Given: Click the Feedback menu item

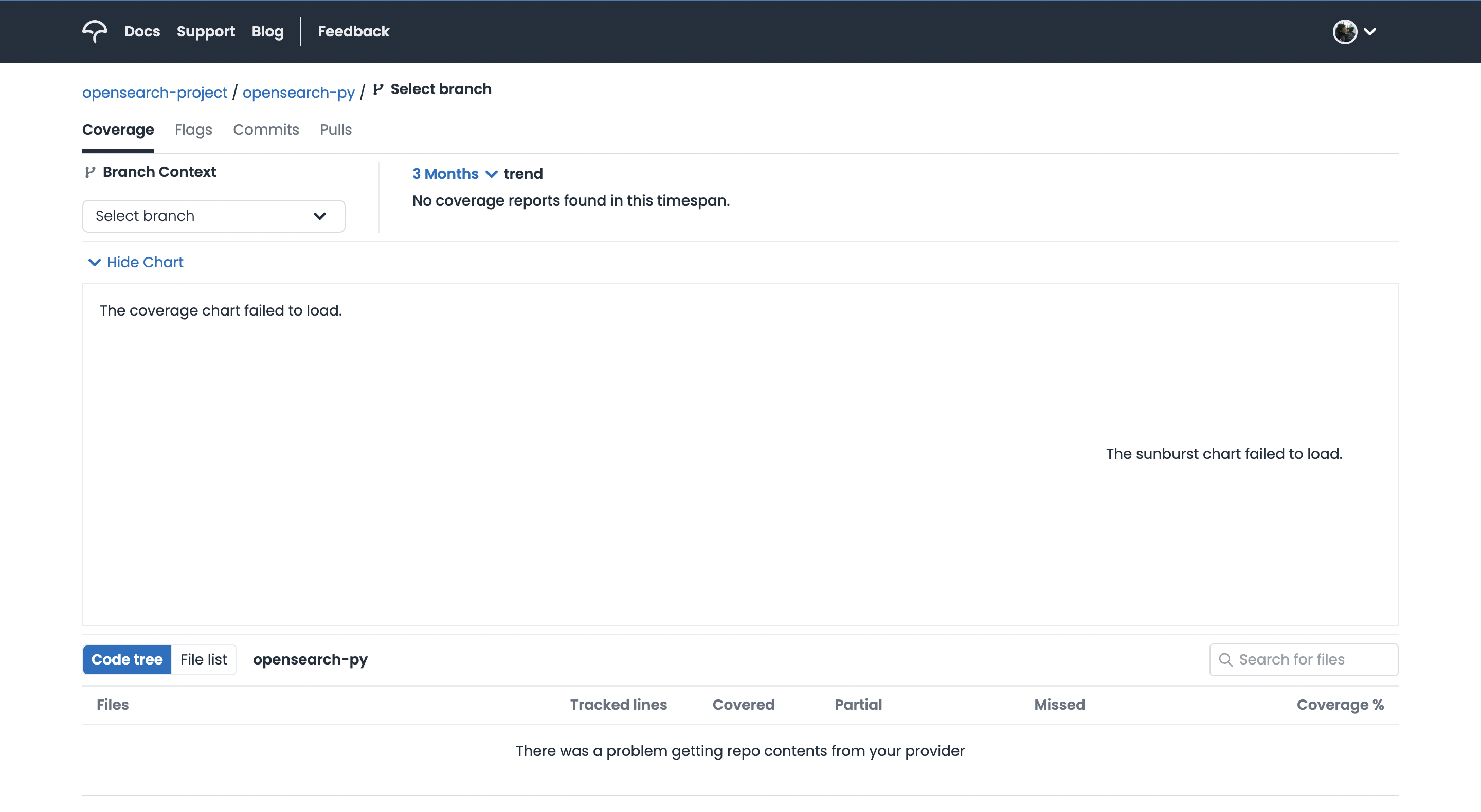Looking at the screenshot, I should (x=353, y=32).
